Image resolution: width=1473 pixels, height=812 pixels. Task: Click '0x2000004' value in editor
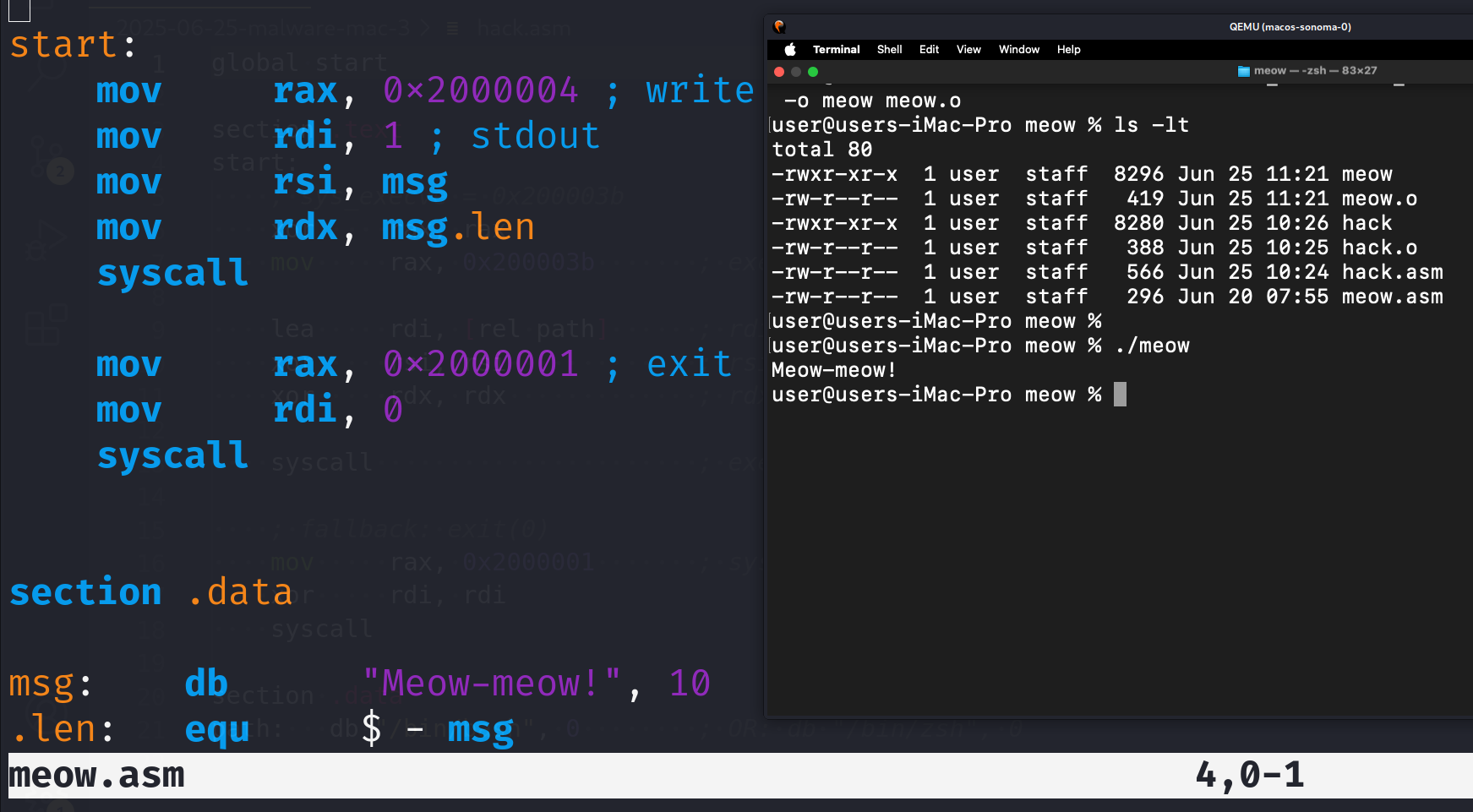tap(481, 90)
